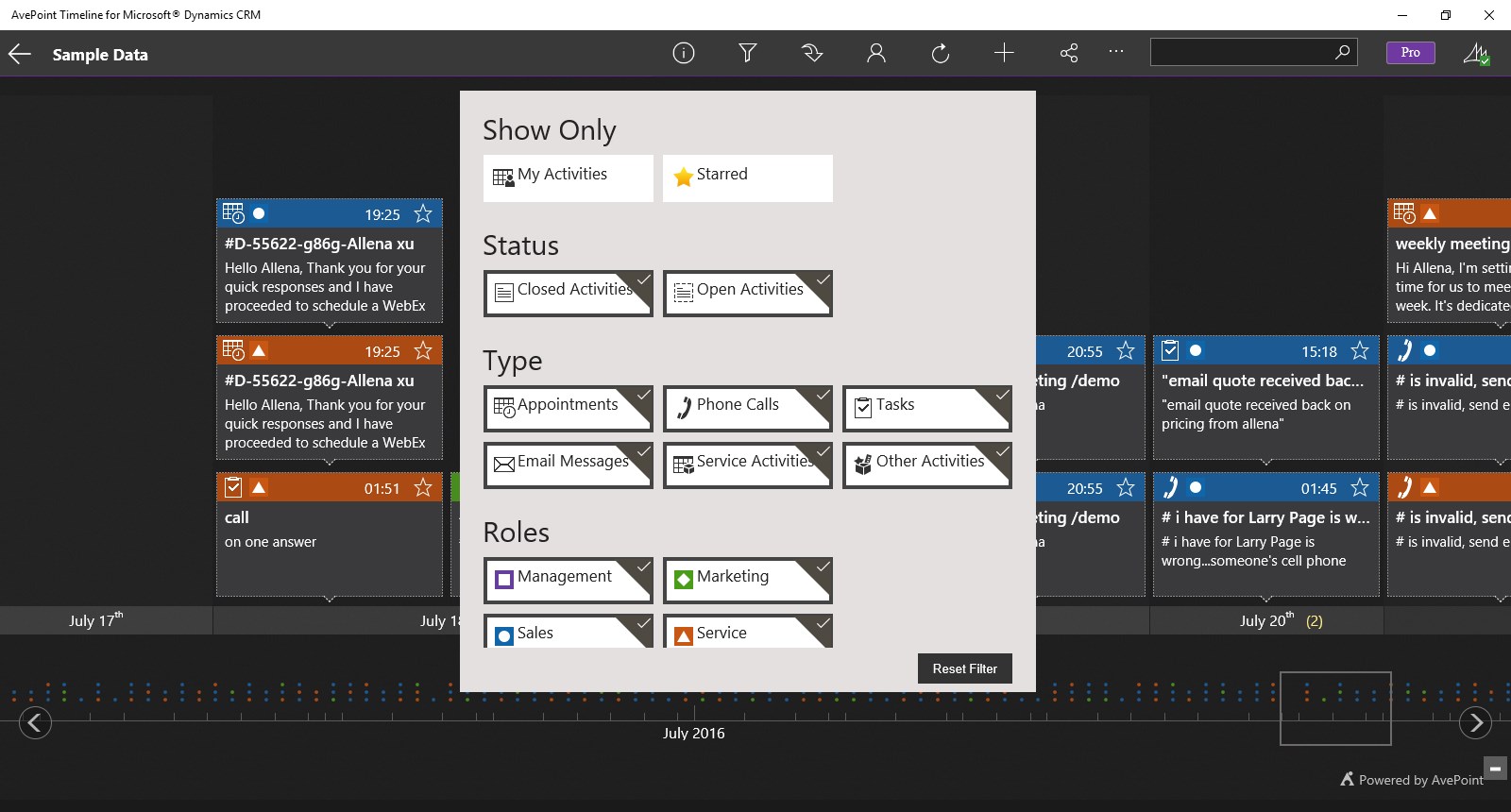
Task: Toggle the Marketing role filter
Action: 748,581
